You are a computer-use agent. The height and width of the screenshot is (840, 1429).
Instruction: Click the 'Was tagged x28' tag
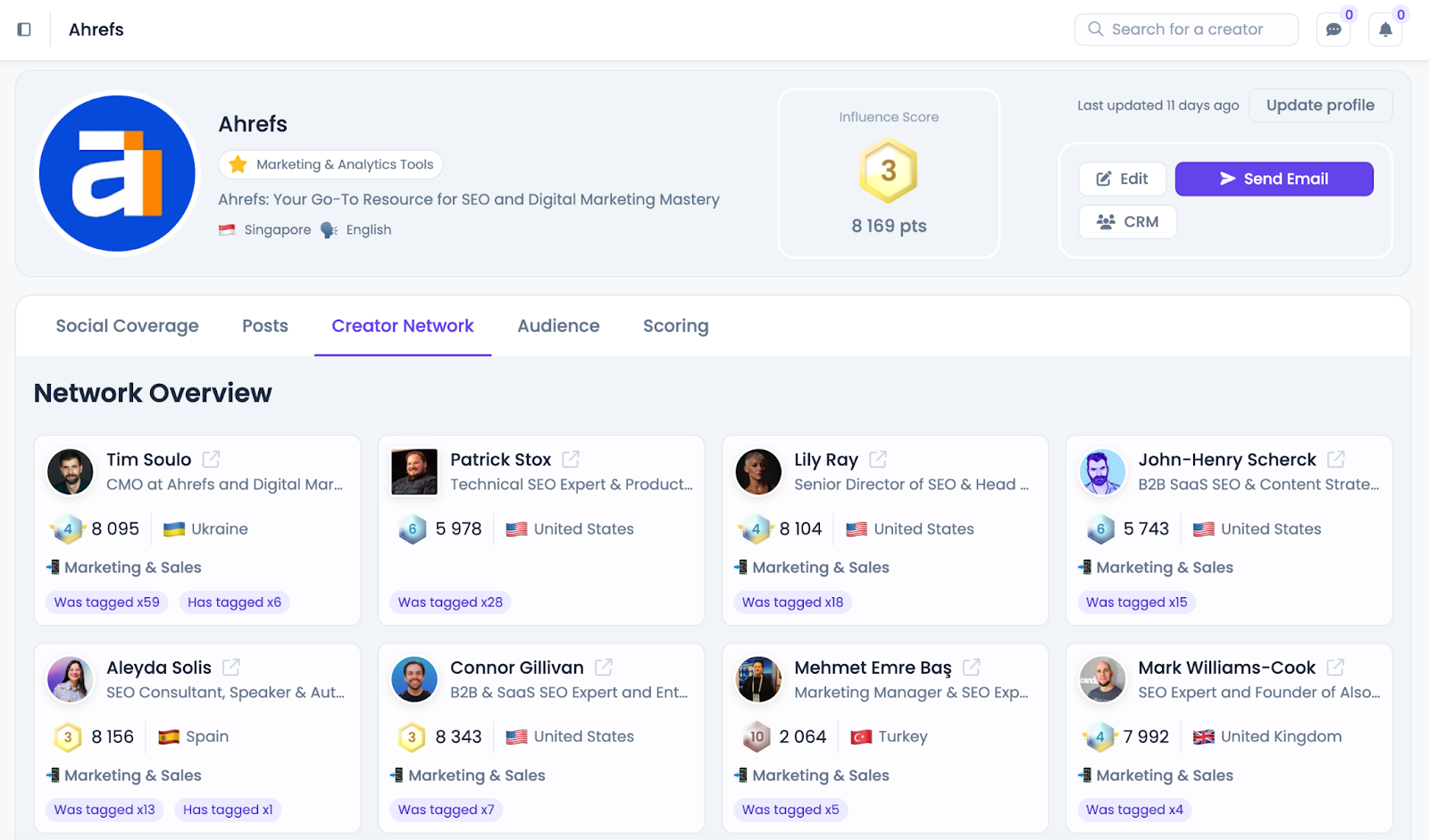tap(450, 603)
